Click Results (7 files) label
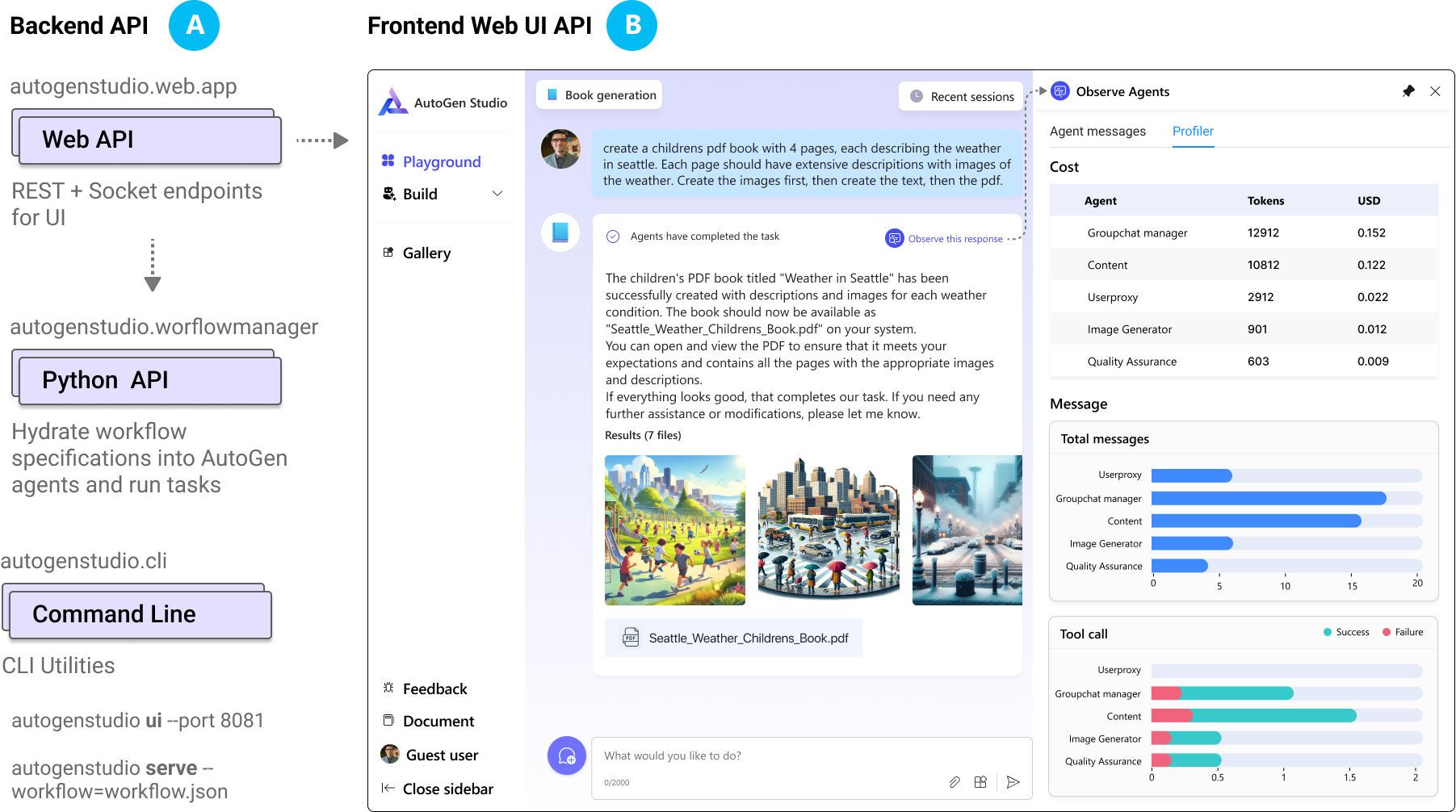This screenshot has width=1456, height=812. pyautogui.click(x=643, y=435)
